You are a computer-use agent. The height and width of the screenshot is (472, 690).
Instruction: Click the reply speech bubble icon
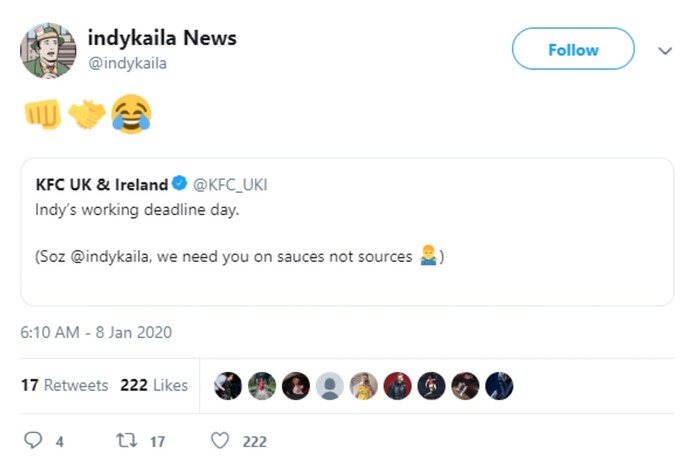[x=33, y=440]
